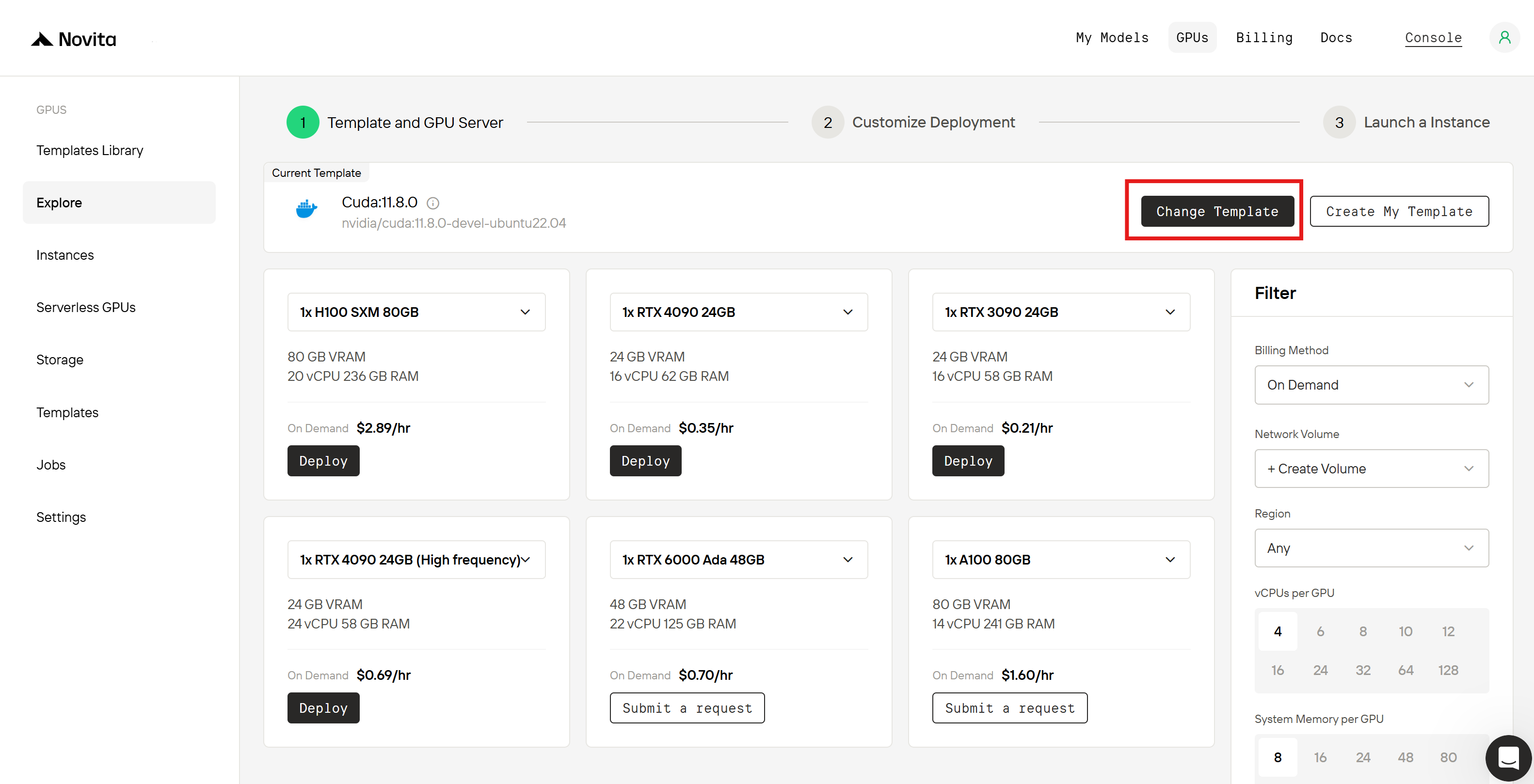Click the Novita logo icon
This screenshot has height=784, width=1534.
42,39
